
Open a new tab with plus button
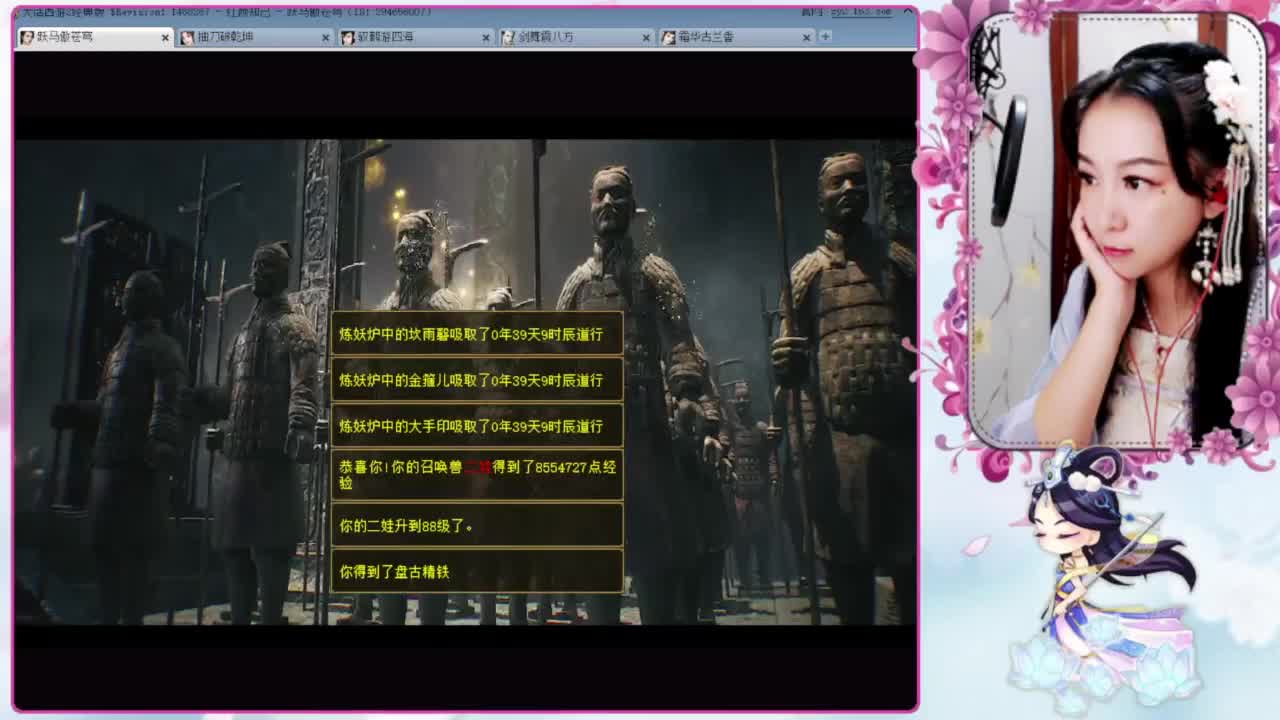(x=825, y=36)
